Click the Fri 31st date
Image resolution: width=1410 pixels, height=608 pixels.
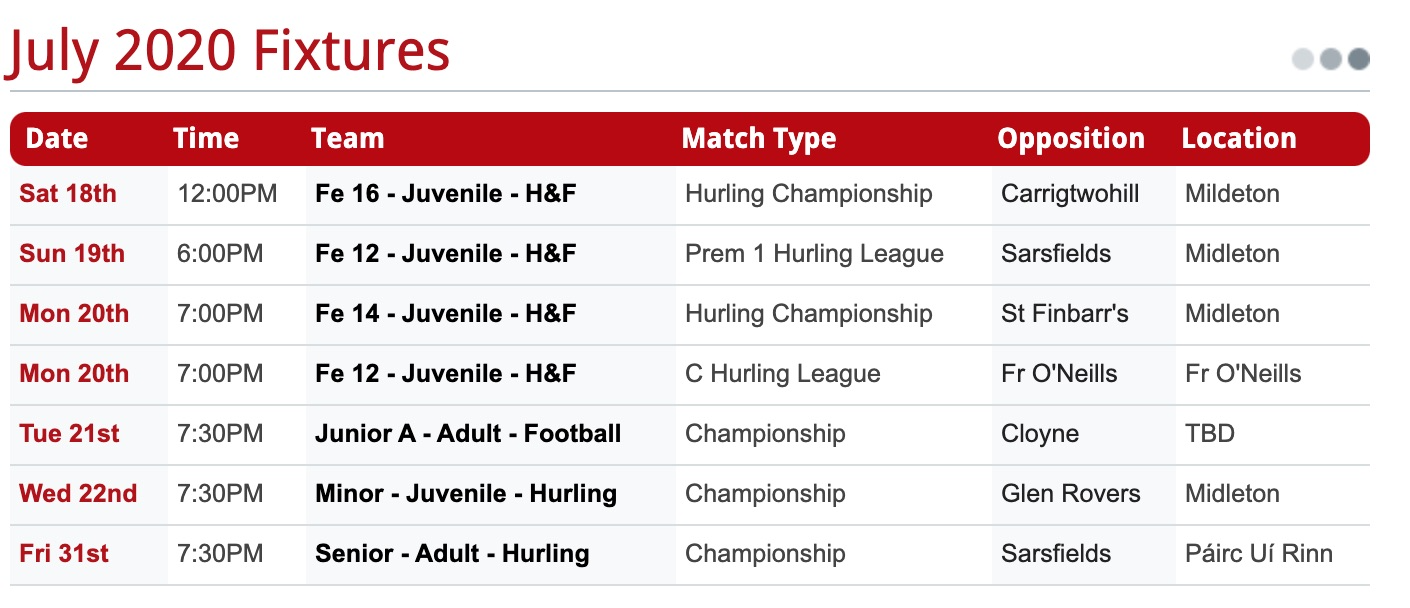[x=64, y=554]
